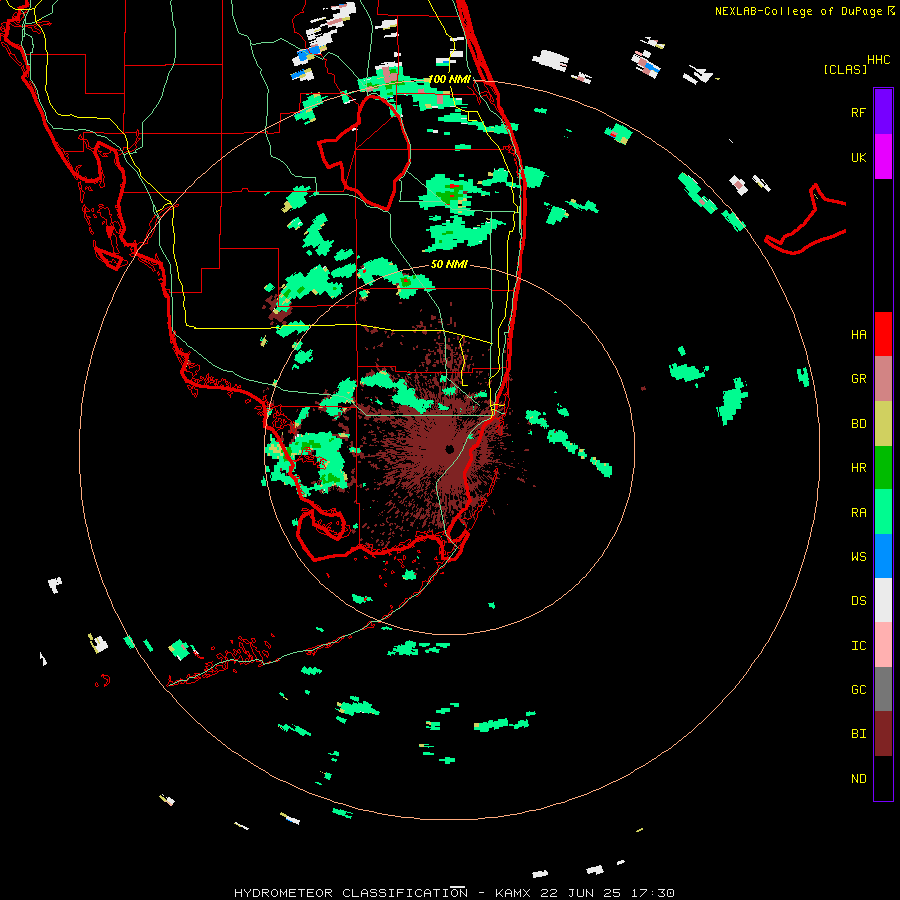Click the DS white legend swatch
The height and width of the screenshot is (900, 900).
(883, 600)
